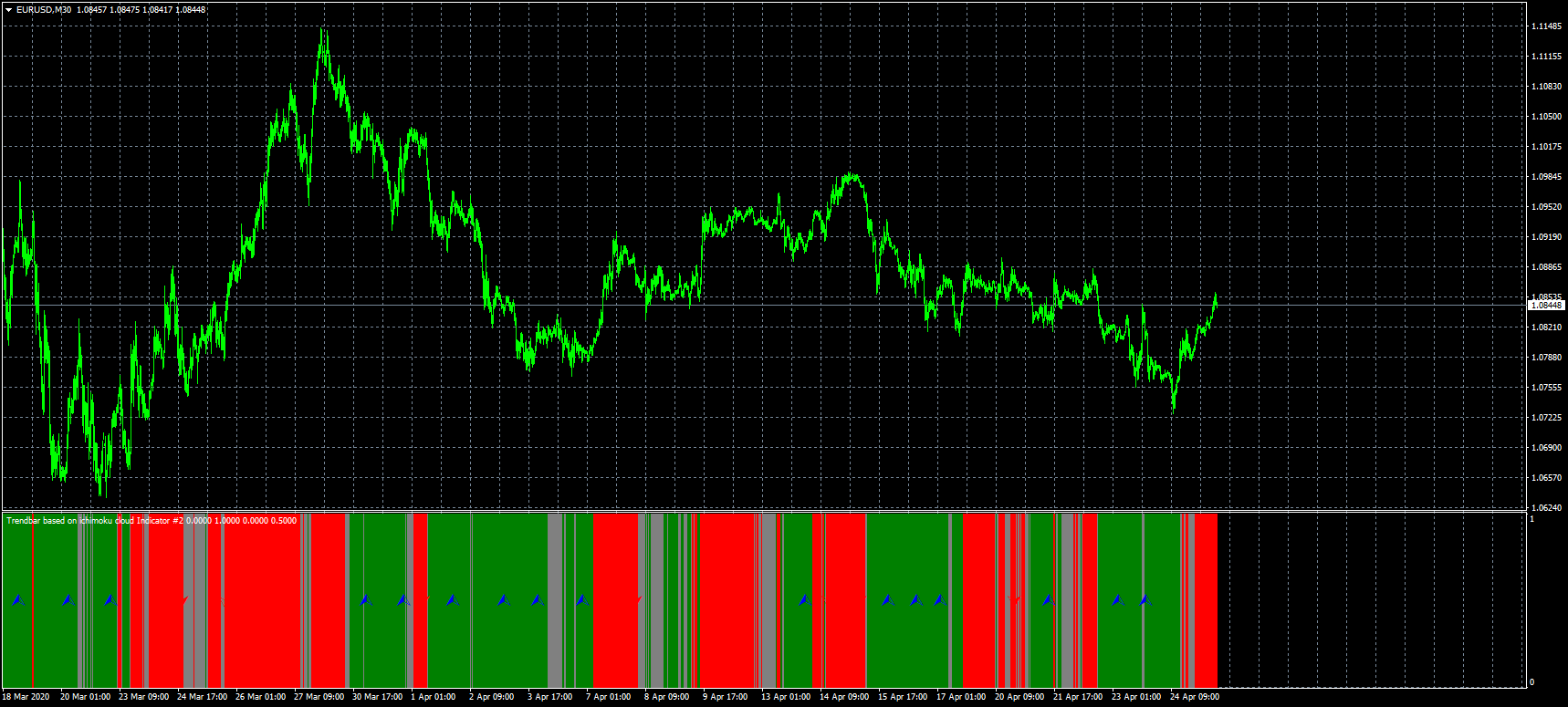Click the 13 Apr 01:00 time label
Image resolution: width=1568 pixels, height=707 pixels.
click(786, 697)
